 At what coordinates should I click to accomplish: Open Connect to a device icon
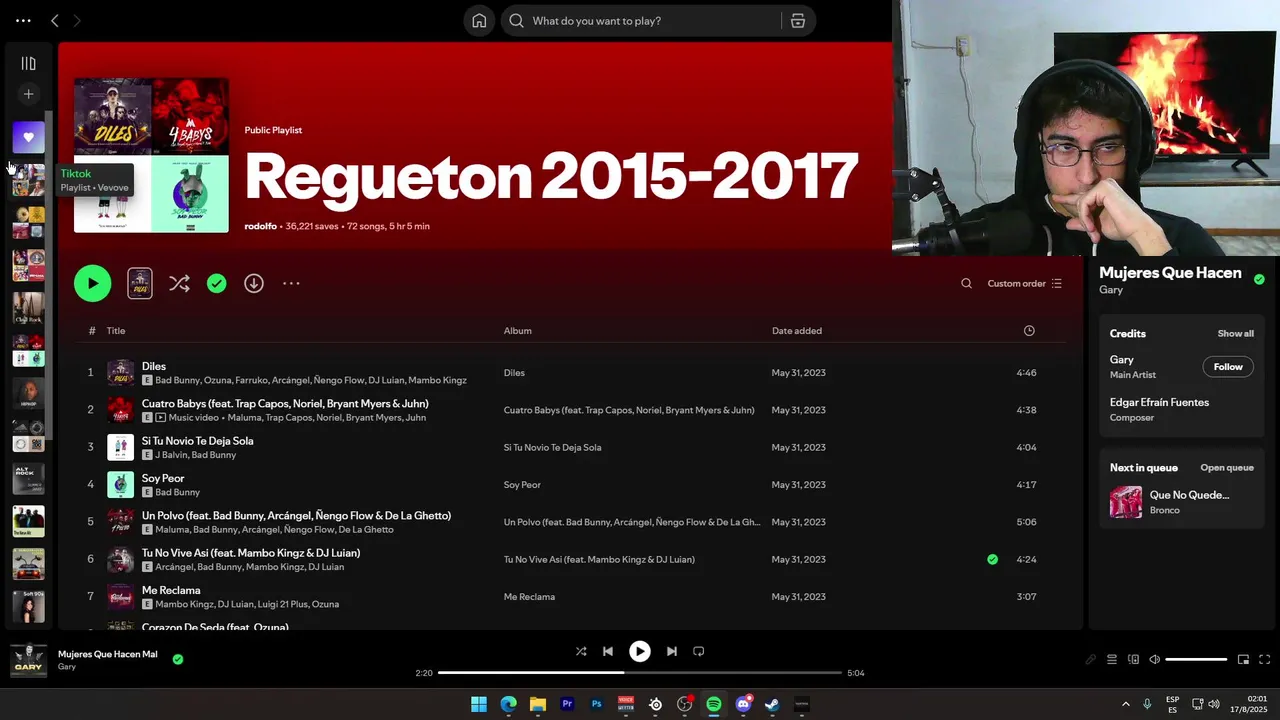pos(1133,660)
